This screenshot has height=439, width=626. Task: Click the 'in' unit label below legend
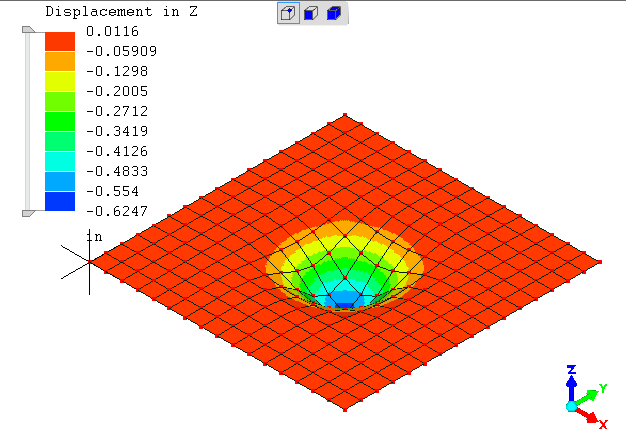click(x=95, y=237)
